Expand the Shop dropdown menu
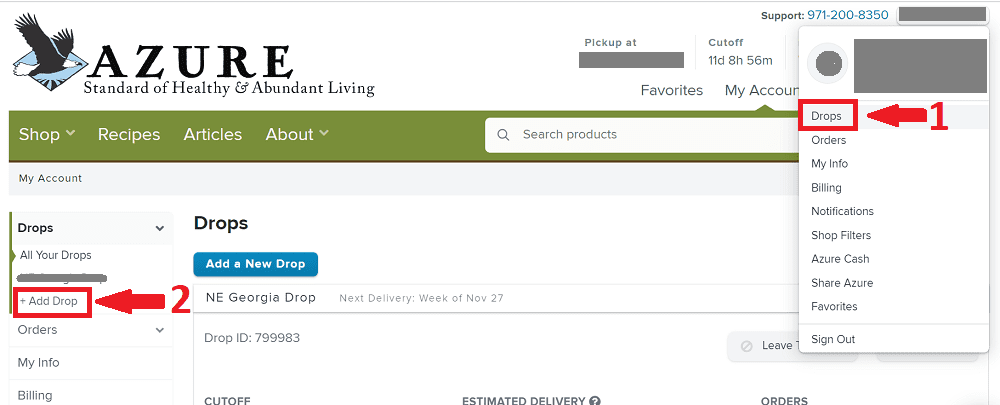The image size is (1000, 405). point(47,135)
